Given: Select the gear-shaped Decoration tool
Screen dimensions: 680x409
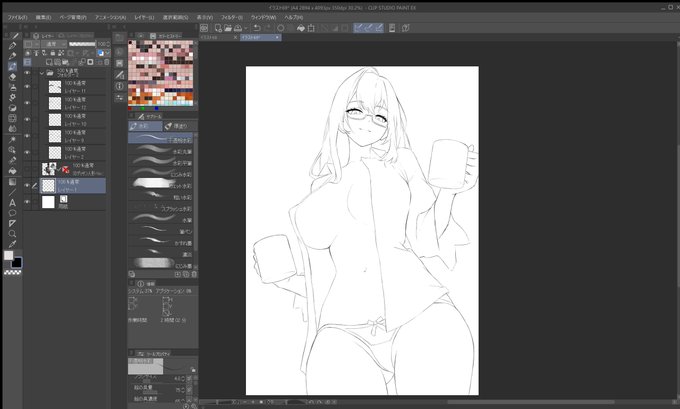Looking at the screenshot, I should point(13,98).
